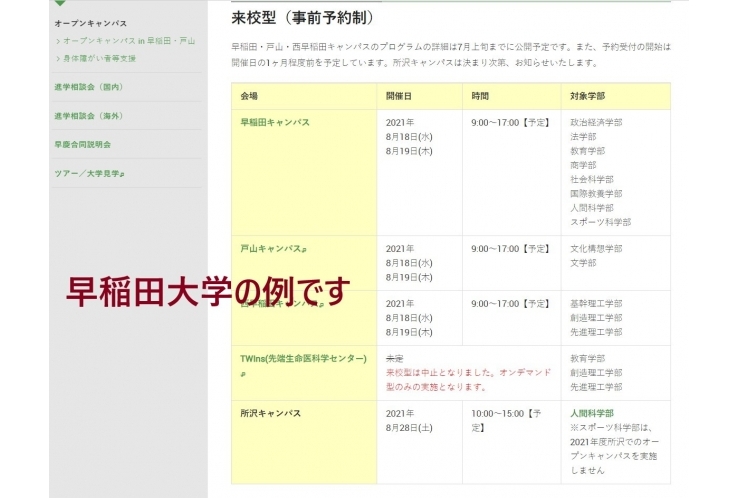Click the 時間 column header

click(x=480, y=96)
